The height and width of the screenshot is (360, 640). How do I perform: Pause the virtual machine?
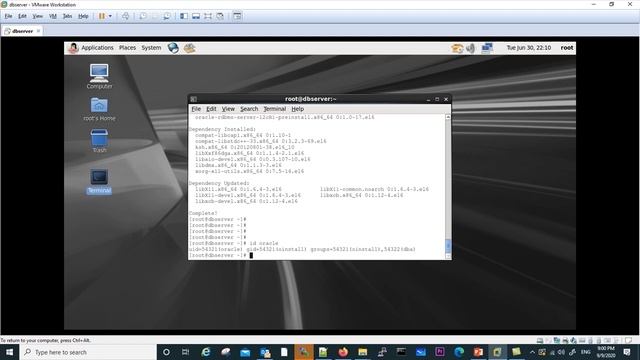[x=102, y=16]
